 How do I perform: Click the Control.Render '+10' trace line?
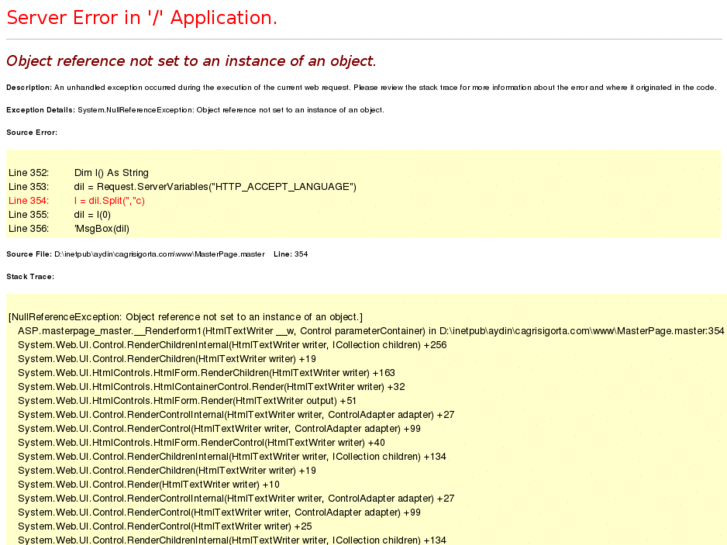point(148,485)
